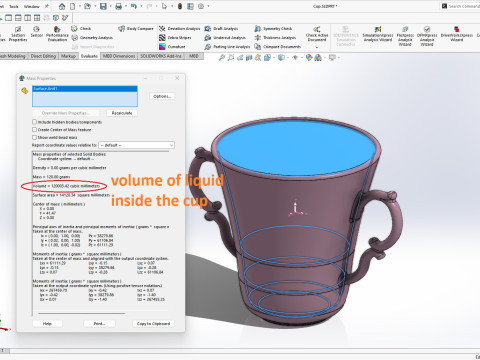Open the Tools menu
This screenshot has height=360, width=480.
[x=14, y=6]
